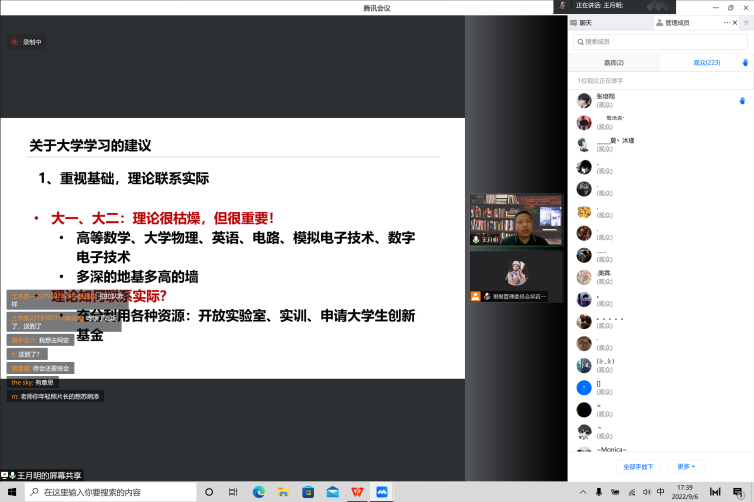This screenshot has height=502, width=754.
Task: Click the Windows taskbar search box
Action: pos(110,493)
